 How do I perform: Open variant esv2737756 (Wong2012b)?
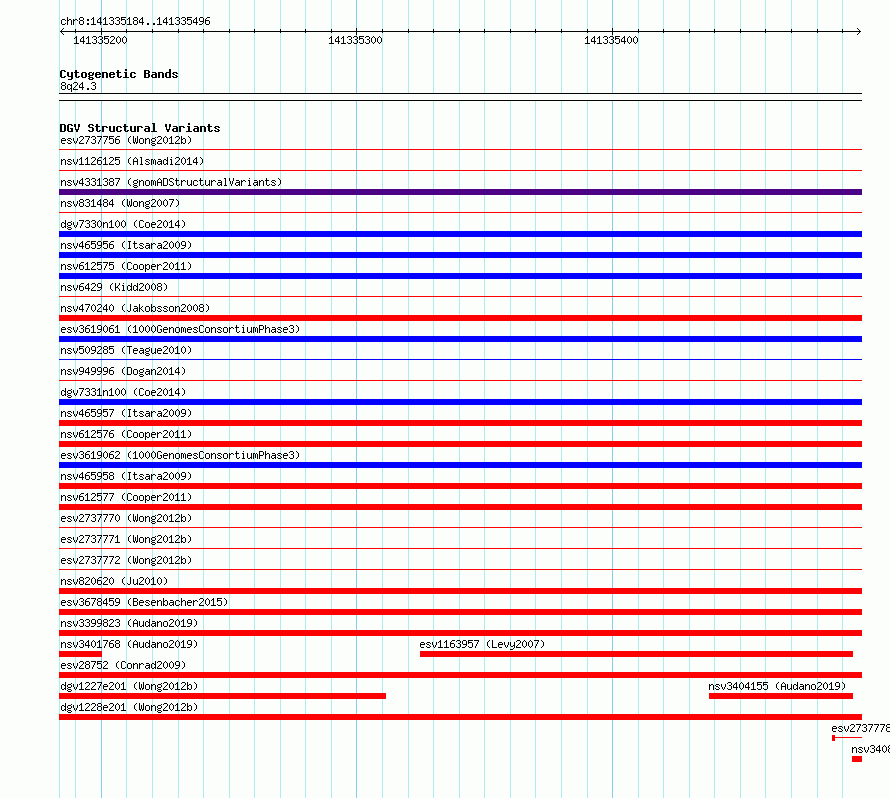(126, 140)
